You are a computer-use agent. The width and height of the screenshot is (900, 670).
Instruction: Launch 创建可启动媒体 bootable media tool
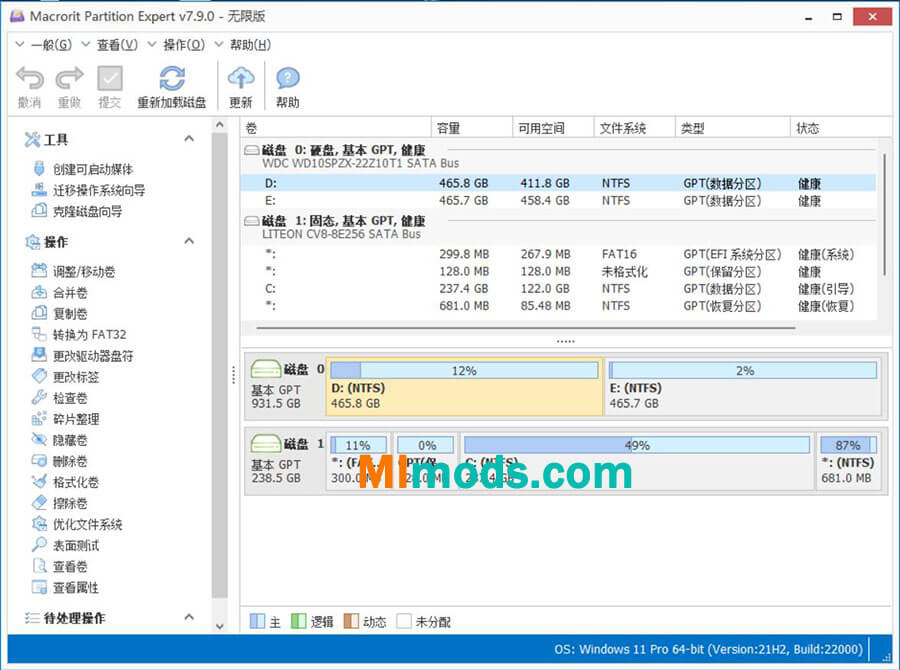(x=83, y=169)
